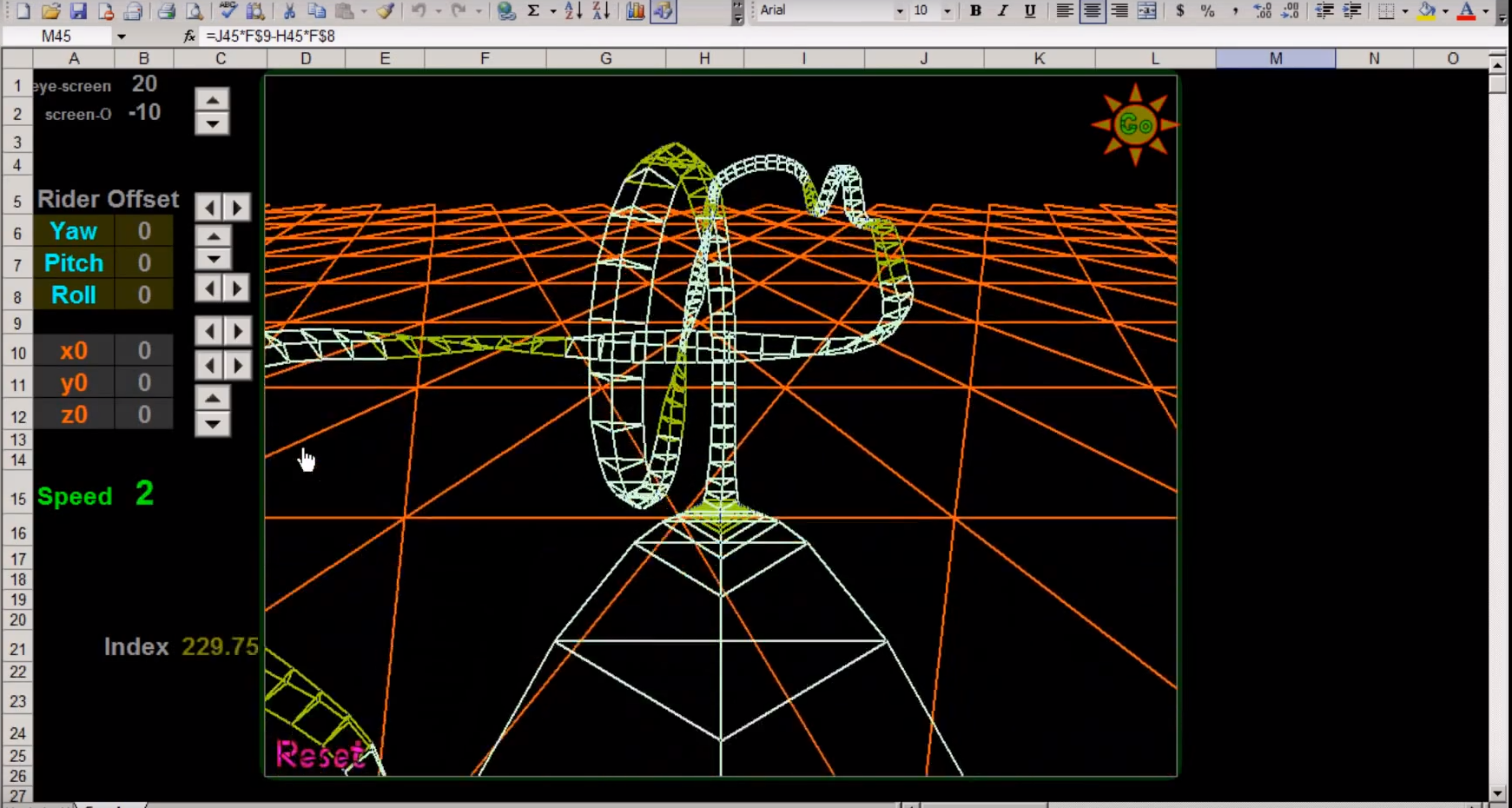Click the pink Reset button
This screenshot has width=1512, height=808.
tap(320, 755)
